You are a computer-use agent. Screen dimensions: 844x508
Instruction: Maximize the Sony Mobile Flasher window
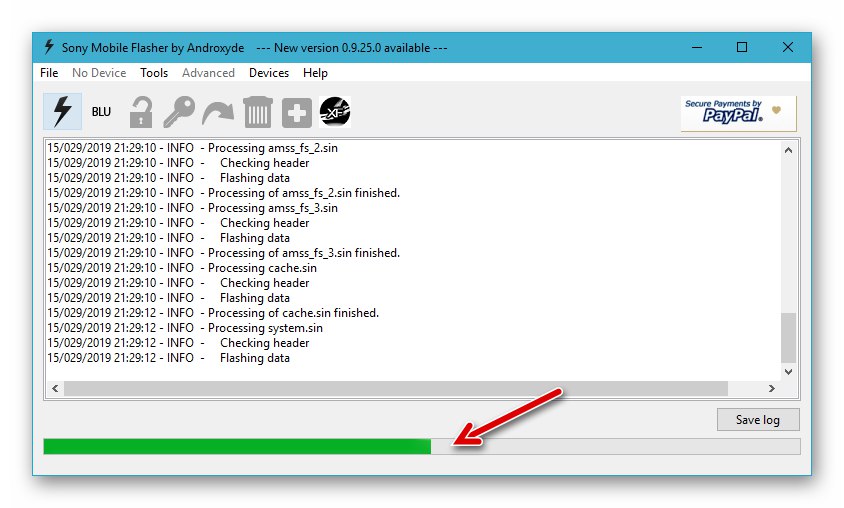pyautogui.click(x=742, y=47)
